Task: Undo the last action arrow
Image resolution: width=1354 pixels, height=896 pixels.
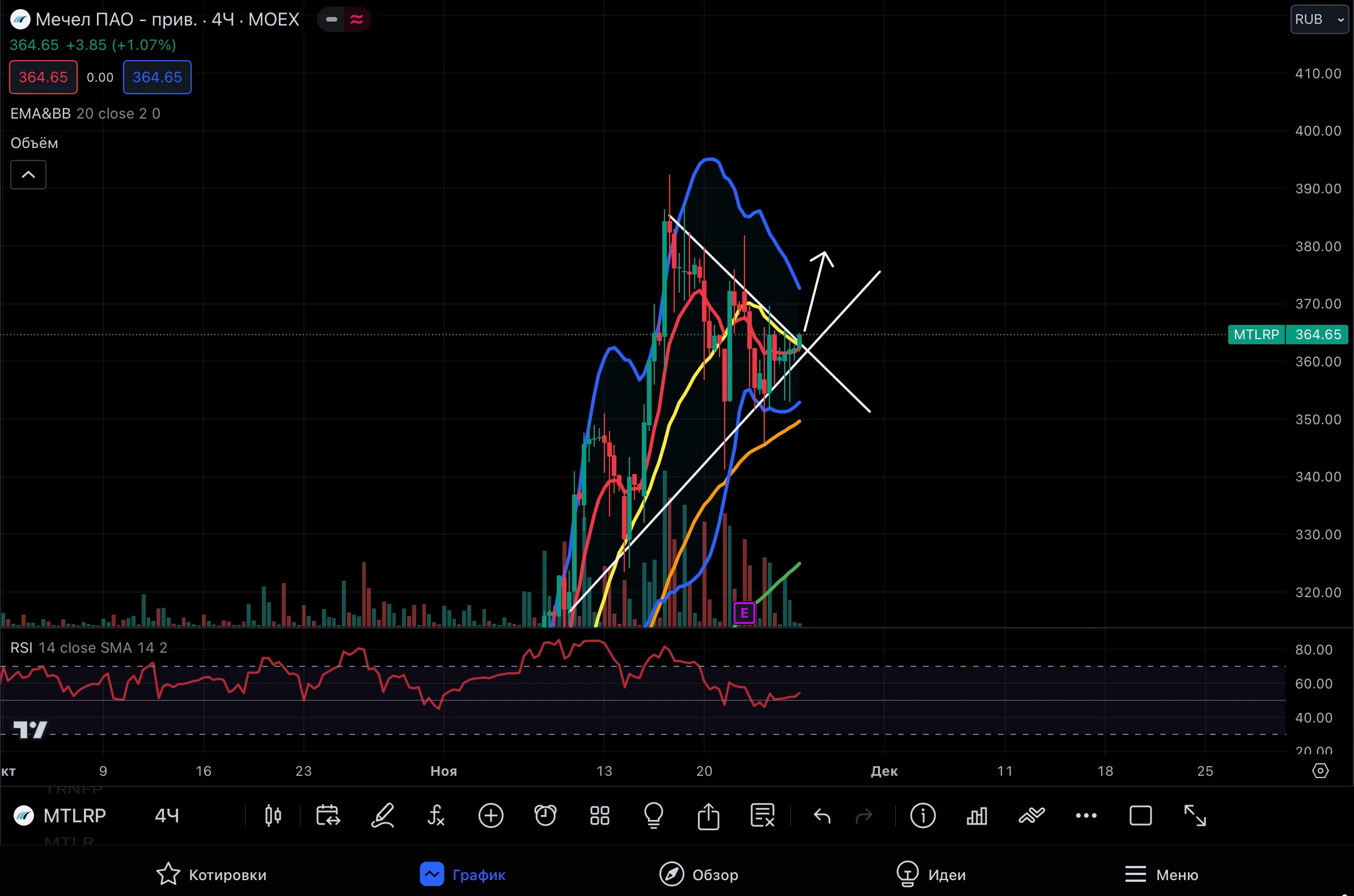Action: pyautogui.click(x=822, y=816)
